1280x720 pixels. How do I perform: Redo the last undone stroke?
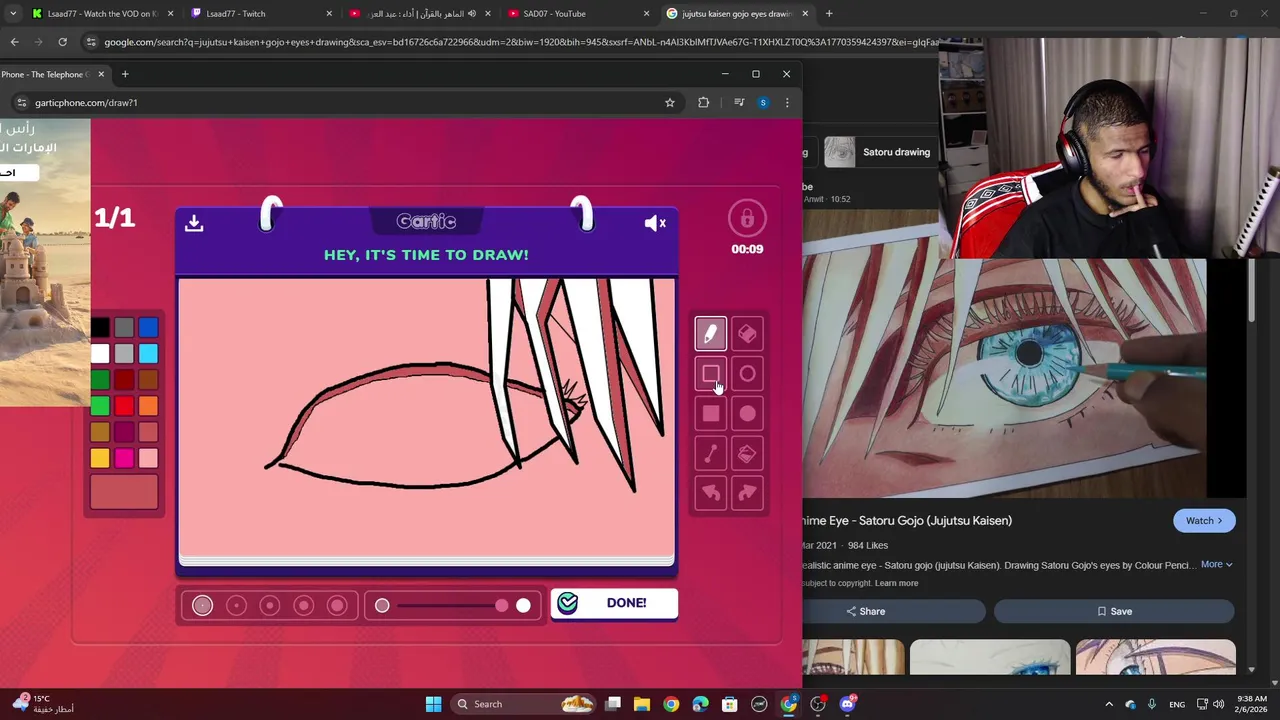click(747, 493)
